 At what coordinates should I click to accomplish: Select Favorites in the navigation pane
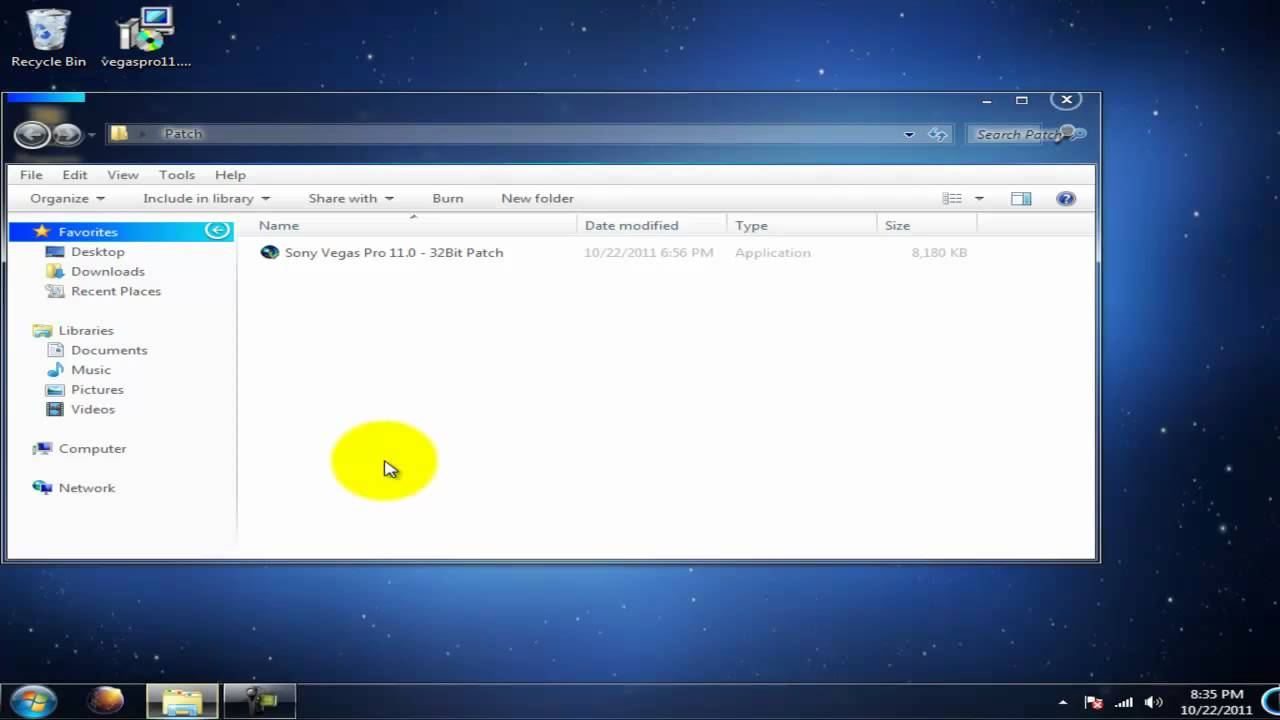pos(88,232)
